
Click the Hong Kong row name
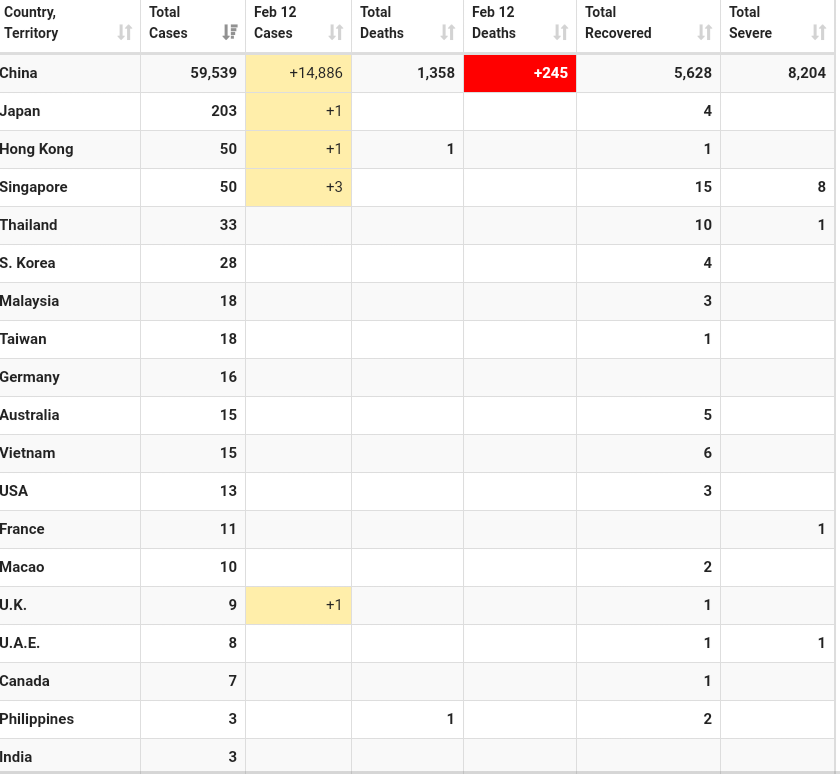(37, 149)
